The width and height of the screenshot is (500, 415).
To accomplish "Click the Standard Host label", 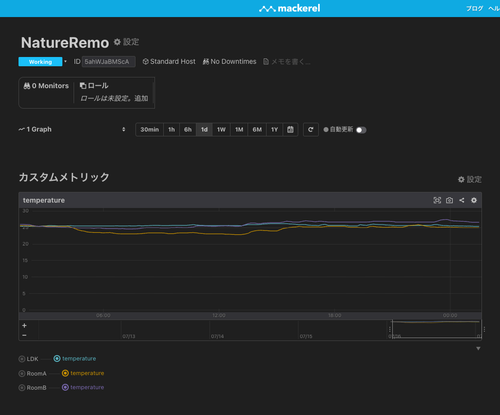I will (x=169, y=62).
